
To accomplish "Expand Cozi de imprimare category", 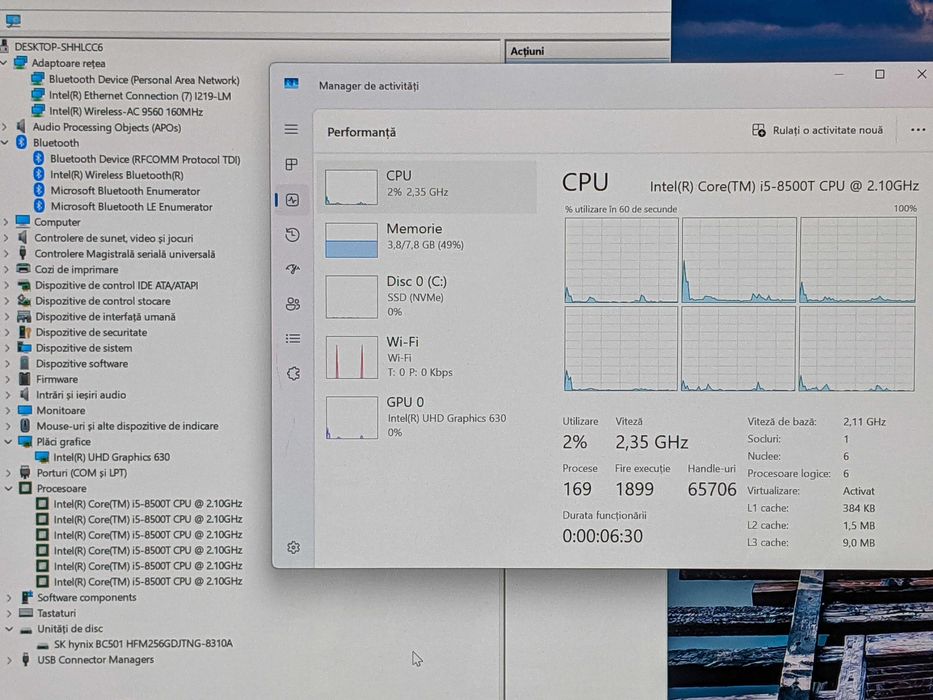I will pos(7,269).
